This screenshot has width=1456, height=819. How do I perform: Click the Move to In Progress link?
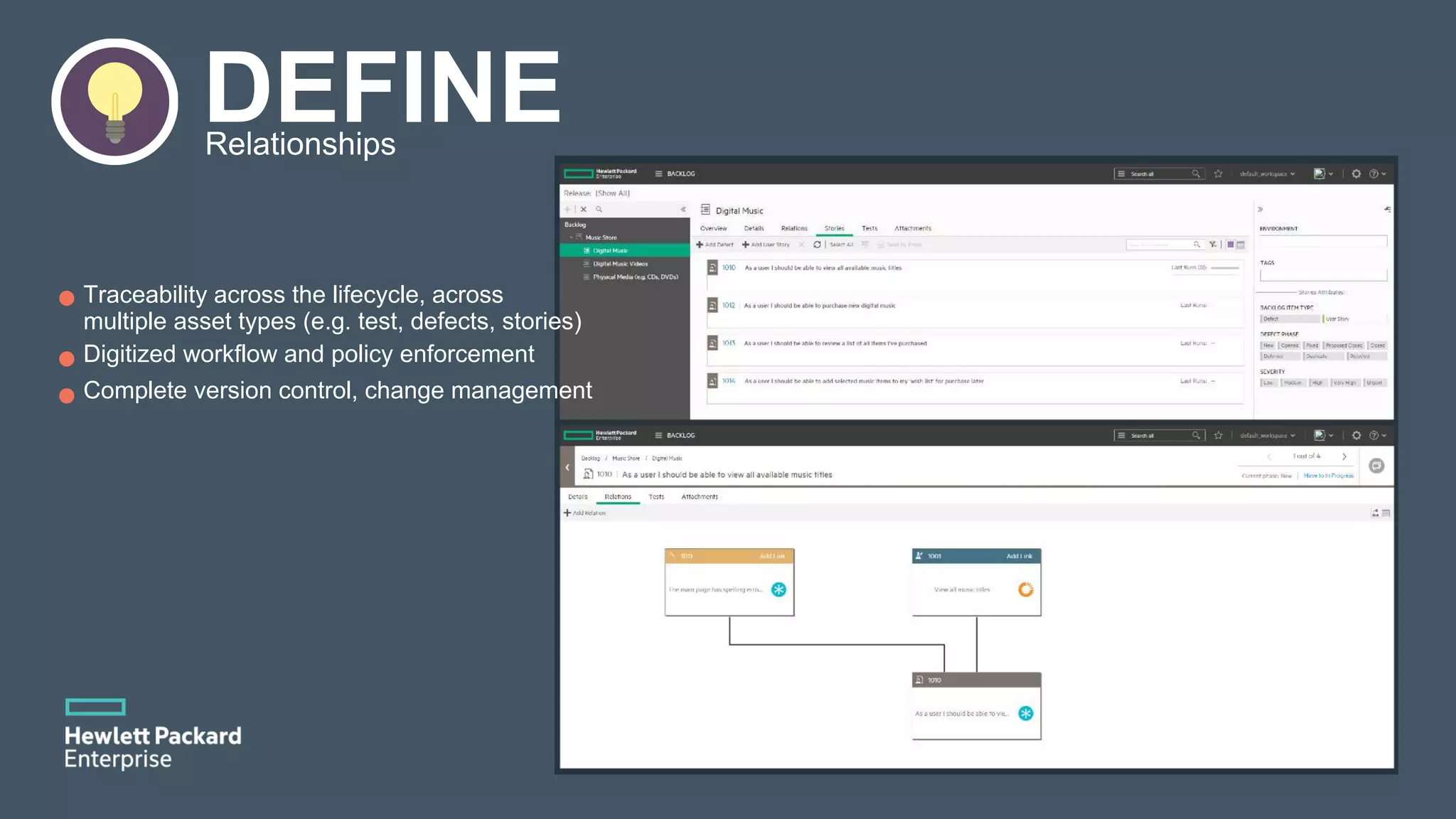pos(1328,476)
